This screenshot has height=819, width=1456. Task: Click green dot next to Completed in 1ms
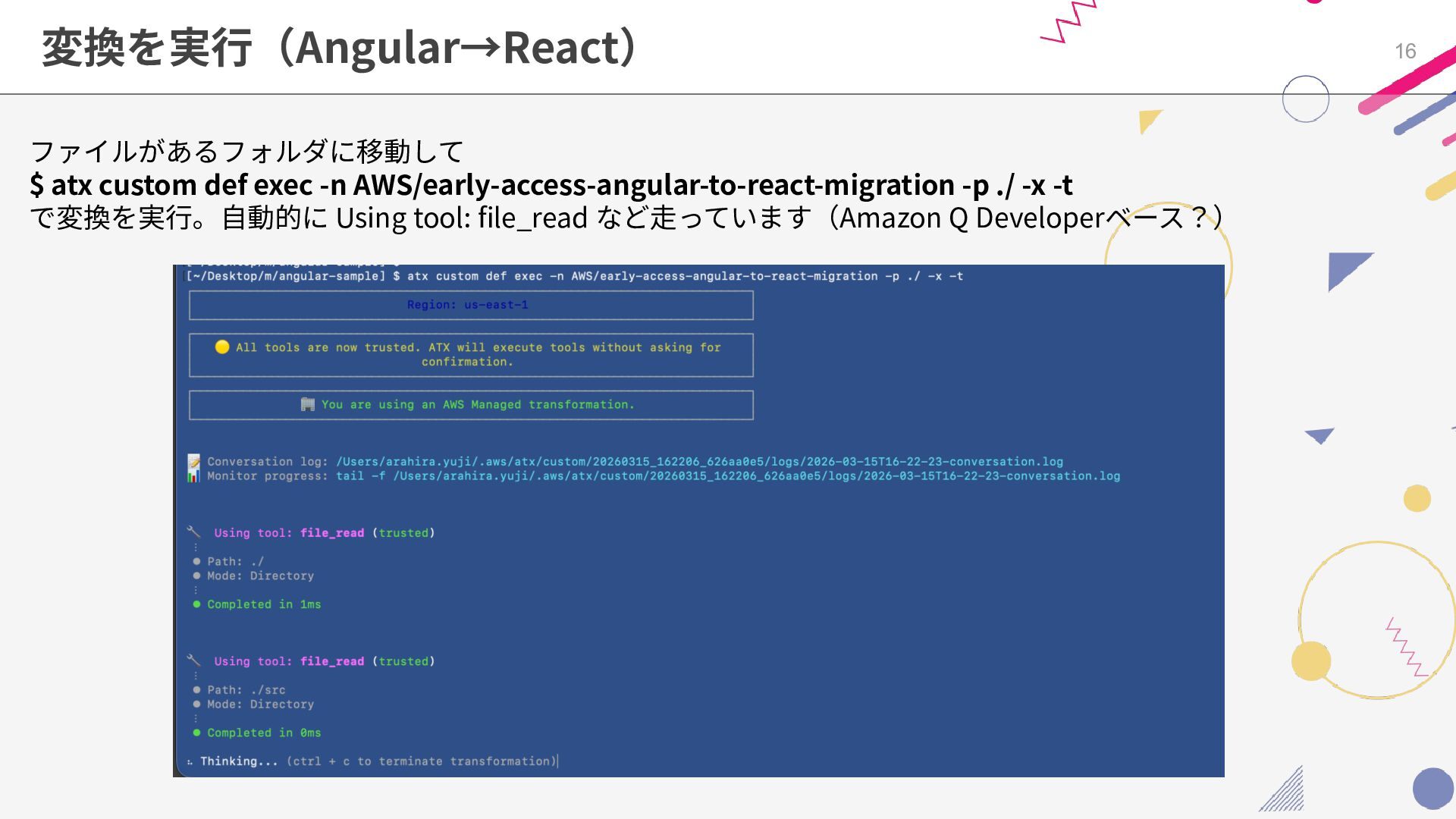pyautogui.click(x=197, y=604)
